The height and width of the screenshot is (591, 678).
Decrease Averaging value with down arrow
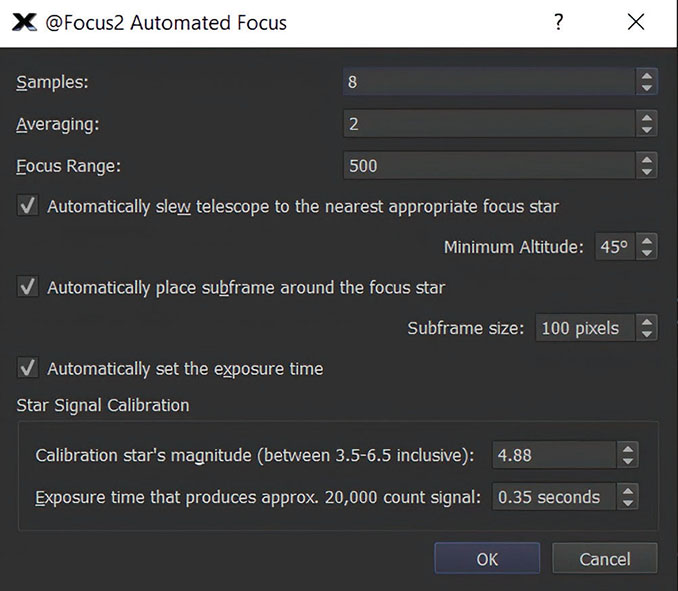647,130
